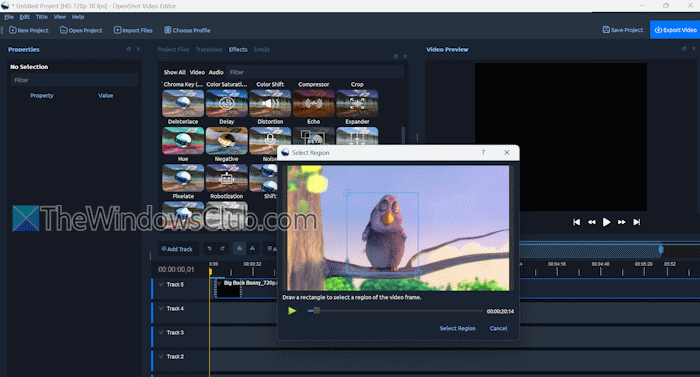Play the main video preview
The height and width of the screenshot is (377, 700).
pyautogui.click(x=606, y=222)
